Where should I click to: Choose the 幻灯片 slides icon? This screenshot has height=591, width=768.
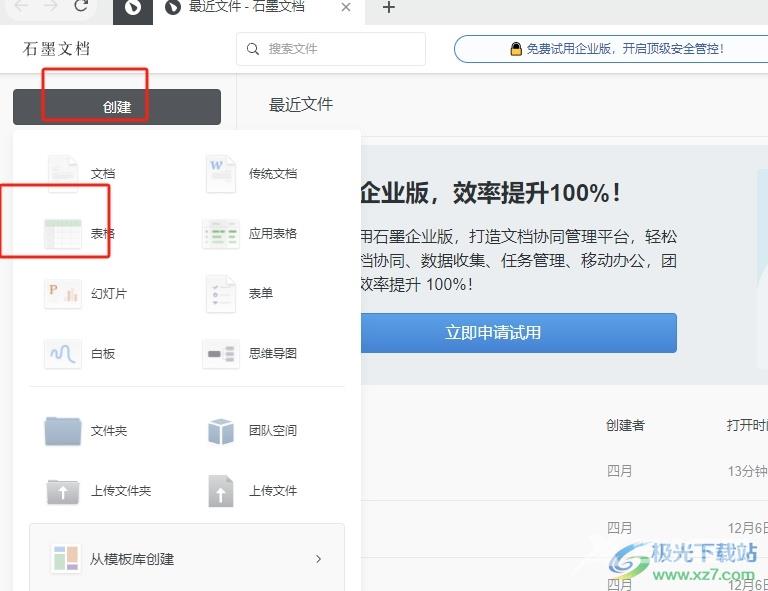click(63, 294)
